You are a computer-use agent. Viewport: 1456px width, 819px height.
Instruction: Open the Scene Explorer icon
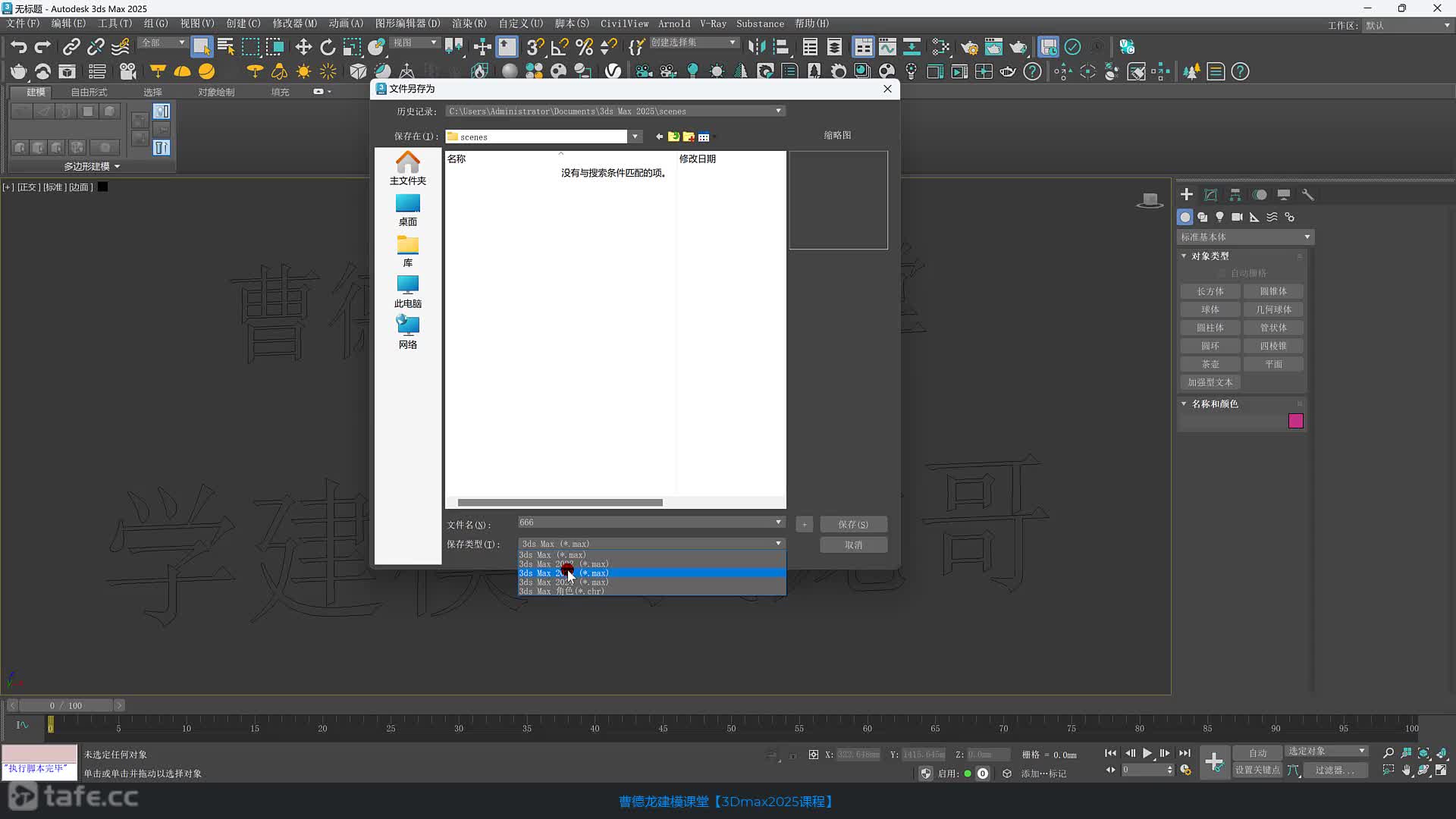810,47
